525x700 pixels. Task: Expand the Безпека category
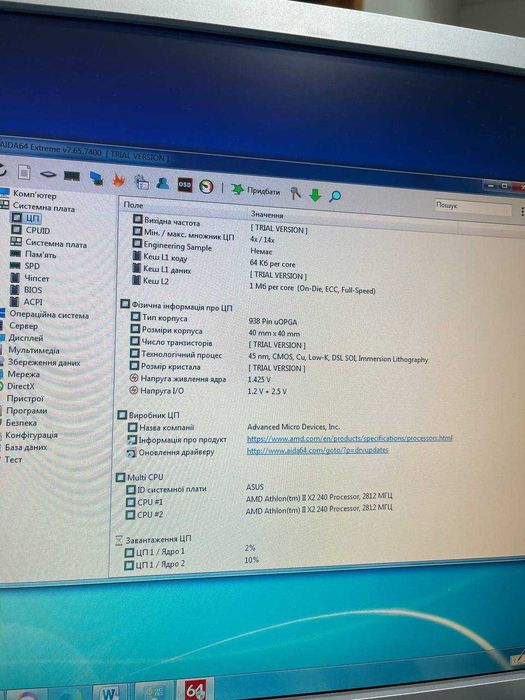(19, 422)
